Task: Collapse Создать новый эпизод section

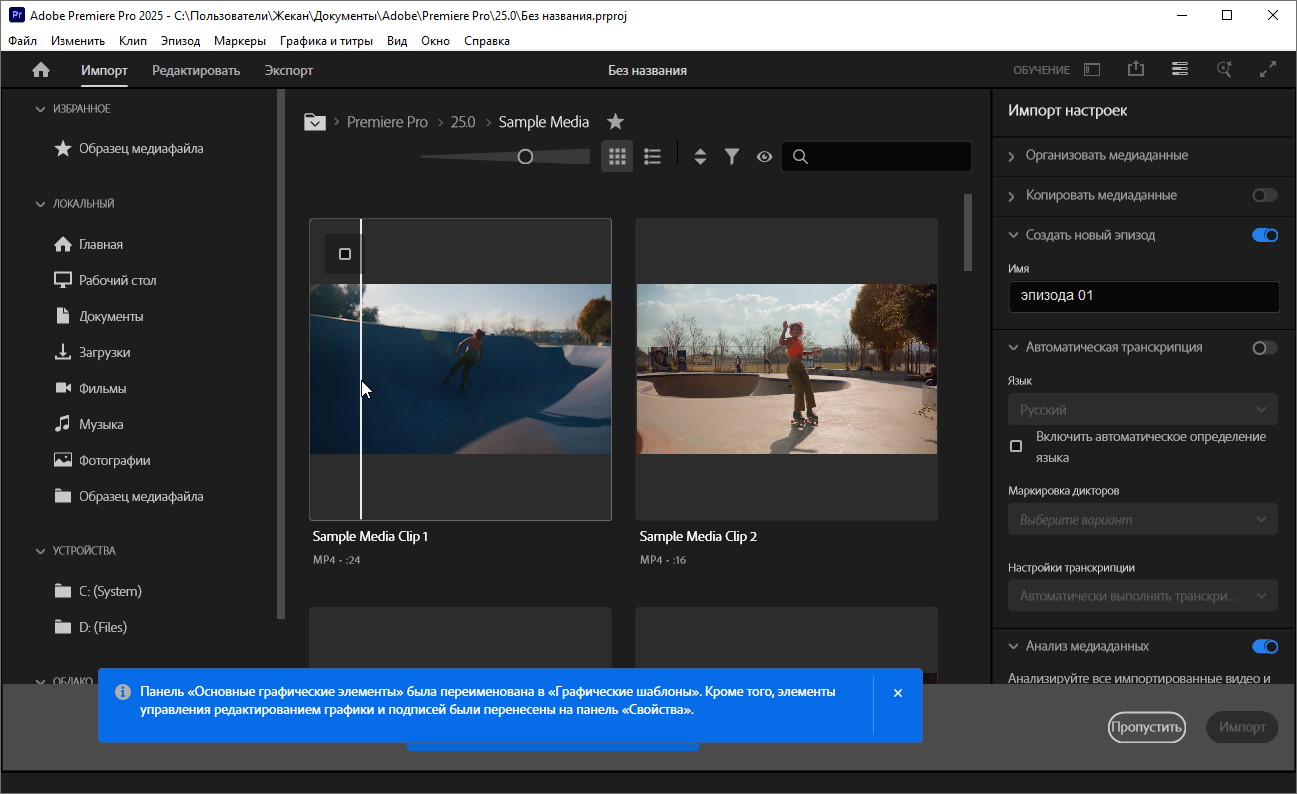Action: click(1011, 235)
